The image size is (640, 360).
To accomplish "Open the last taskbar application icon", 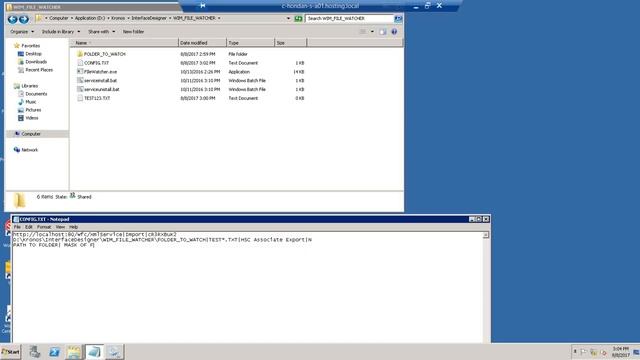I will click(x=114, y=351).
